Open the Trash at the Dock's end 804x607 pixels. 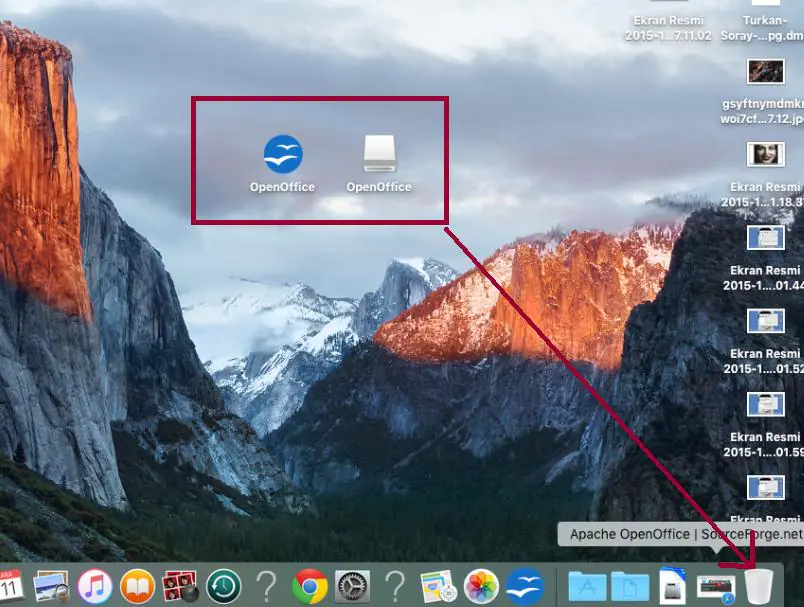point(759,586)
